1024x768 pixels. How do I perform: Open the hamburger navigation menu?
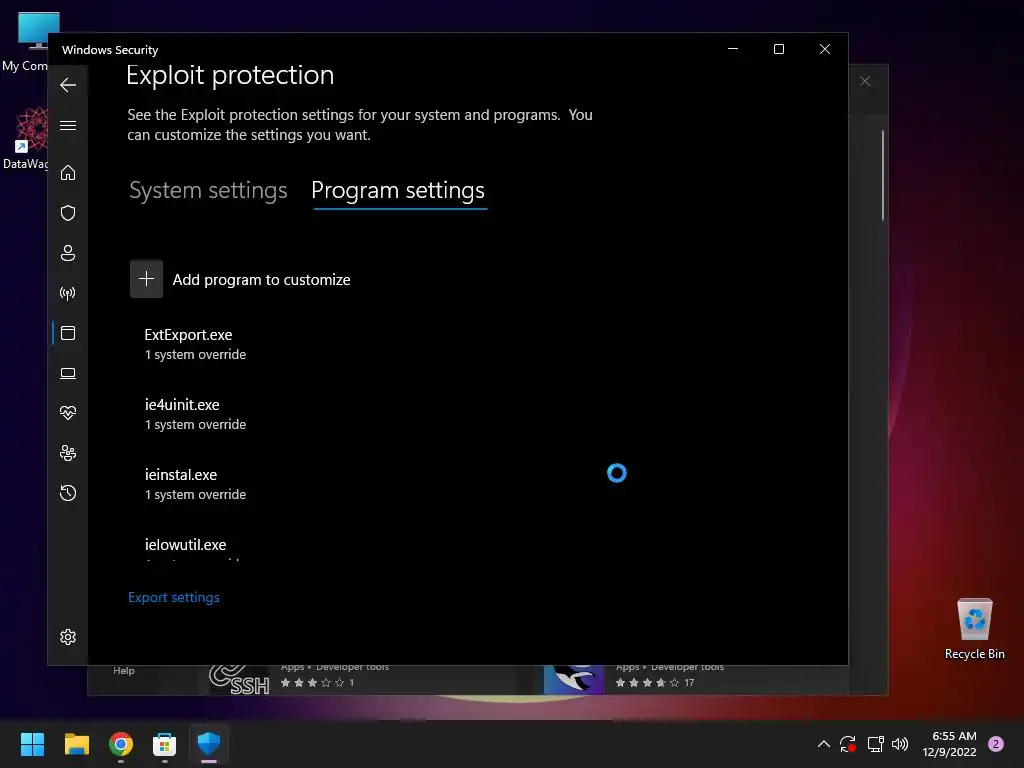pyautogui.click(x=68, y=125)
